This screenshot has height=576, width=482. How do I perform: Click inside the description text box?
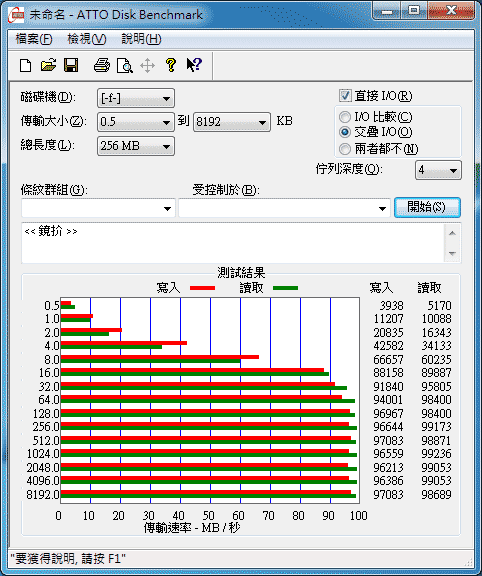tap(233, 243)
